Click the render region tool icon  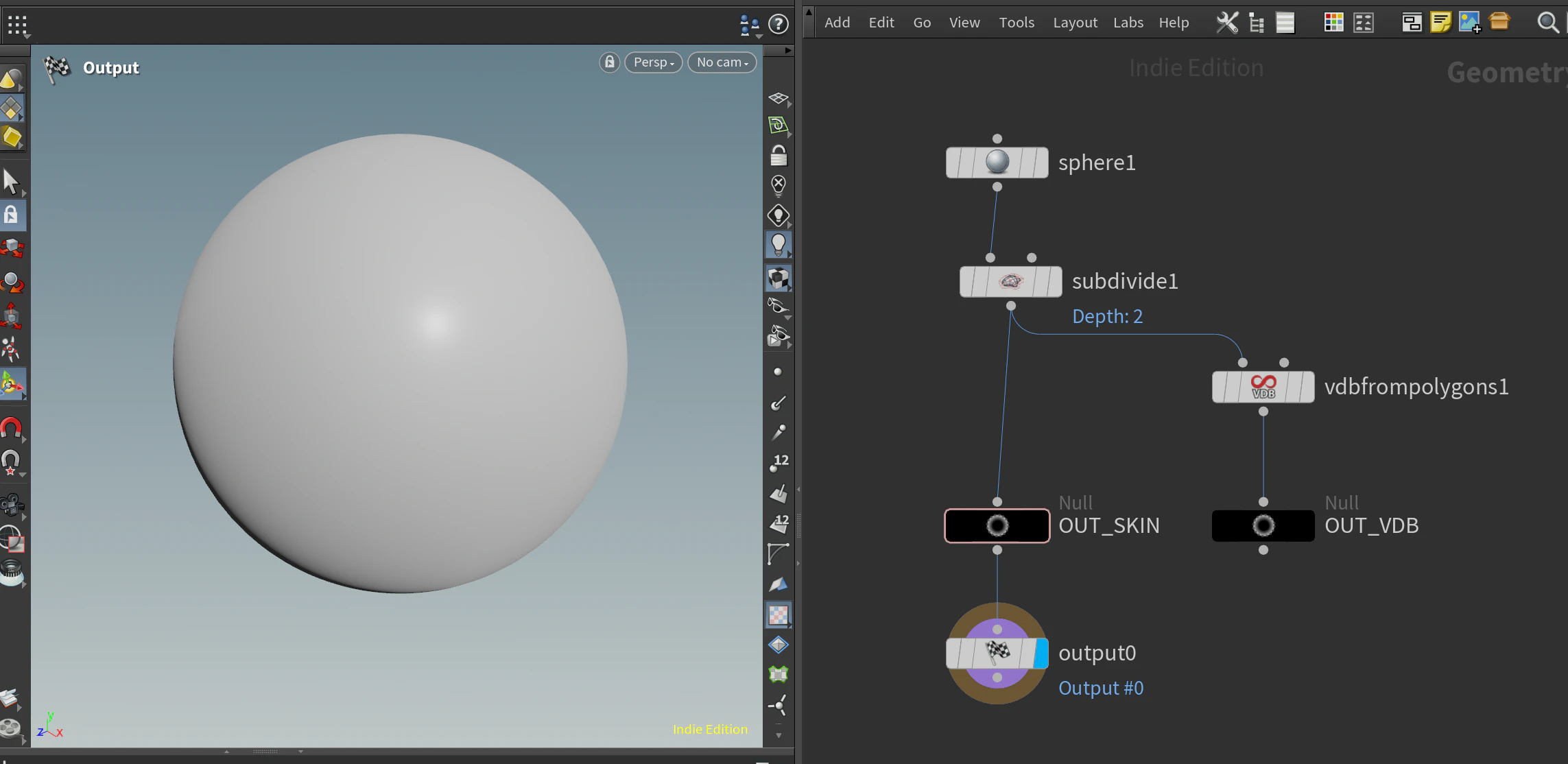coord(12,539)
